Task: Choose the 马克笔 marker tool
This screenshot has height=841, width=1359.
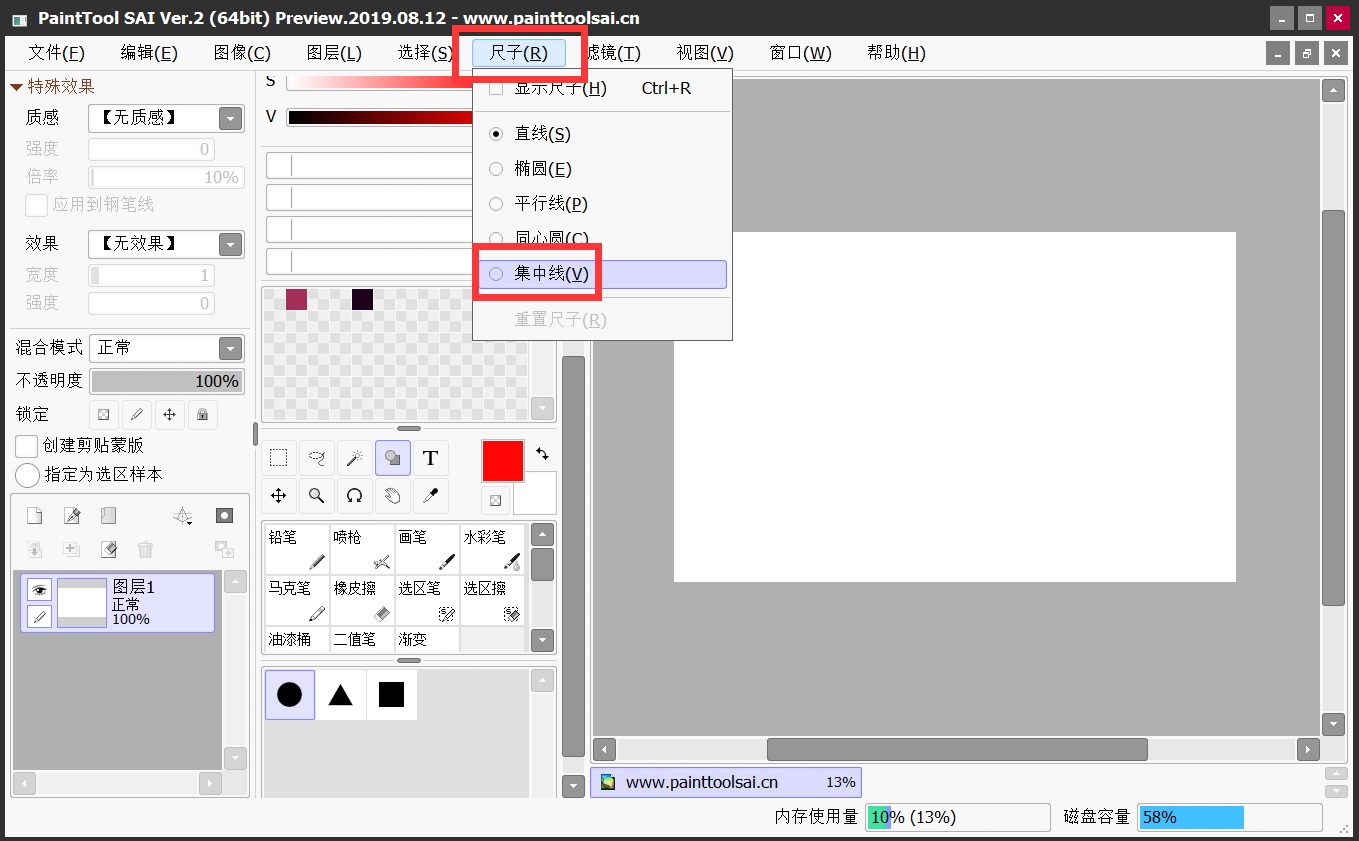Action: click(x=297, y=600)
